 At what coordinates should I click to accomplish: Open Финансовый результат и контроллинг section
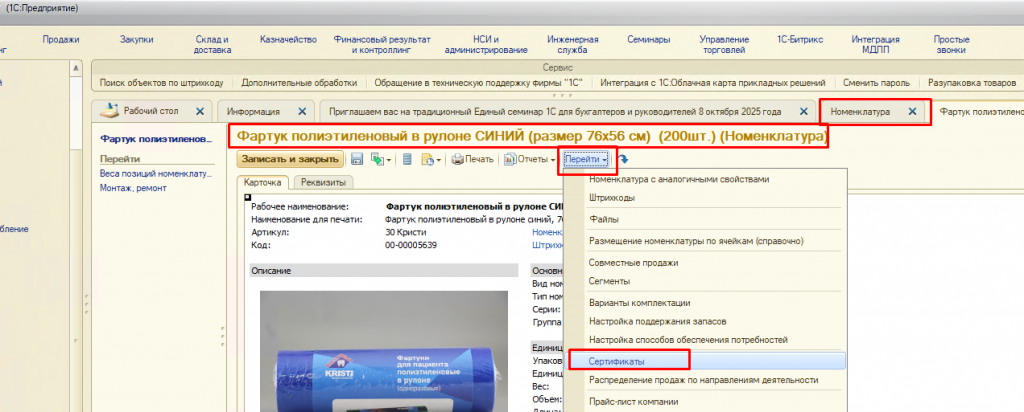point(382,44)
